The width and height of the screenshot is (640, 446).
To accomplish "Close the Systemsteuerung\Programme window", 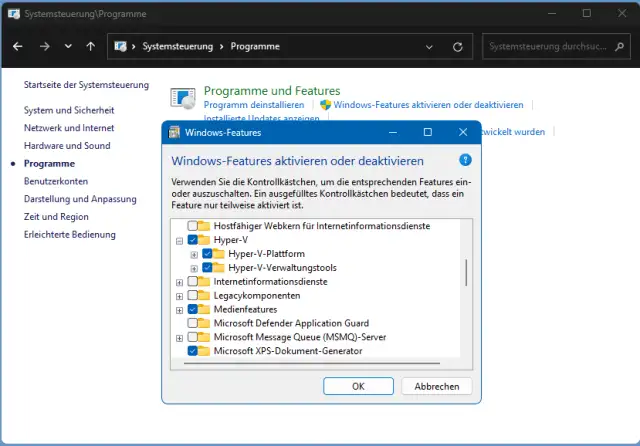I will [x=622, y=13].
